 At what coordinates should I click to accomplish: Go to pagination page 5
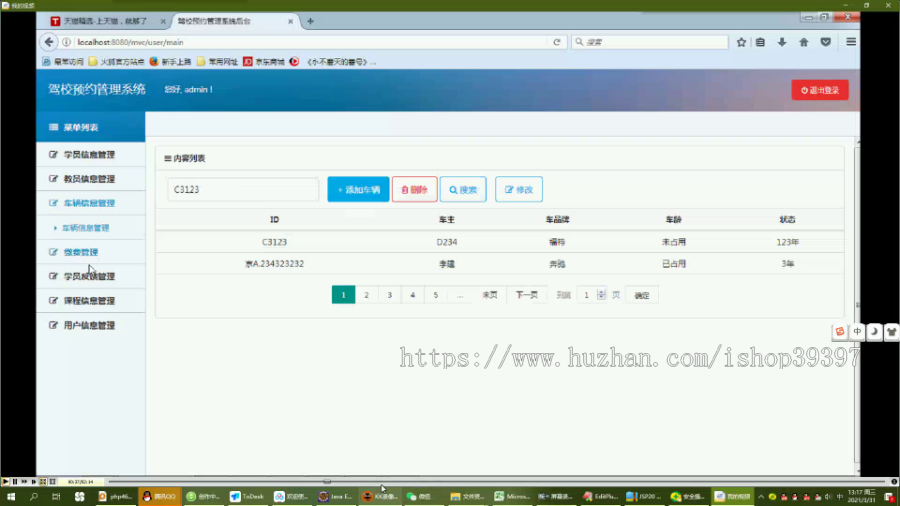(436, 295)
